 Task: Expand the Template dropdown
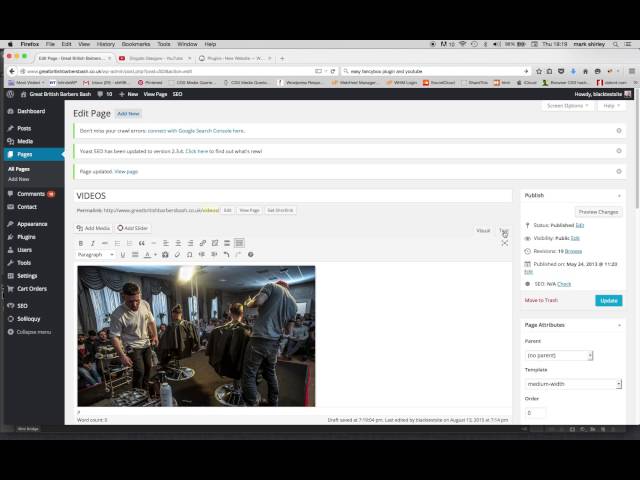point(573,384)
